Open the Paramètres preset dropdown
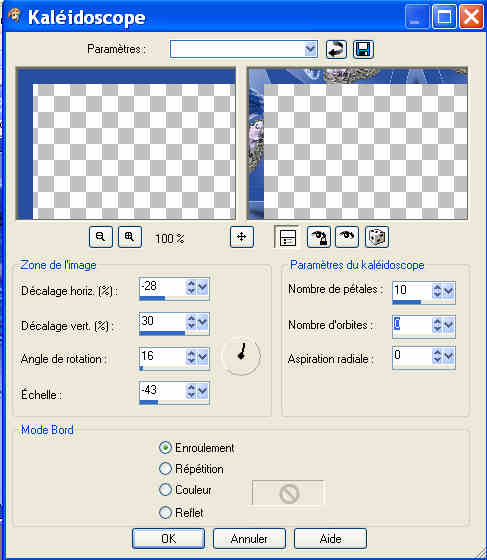 pos(310,49)
